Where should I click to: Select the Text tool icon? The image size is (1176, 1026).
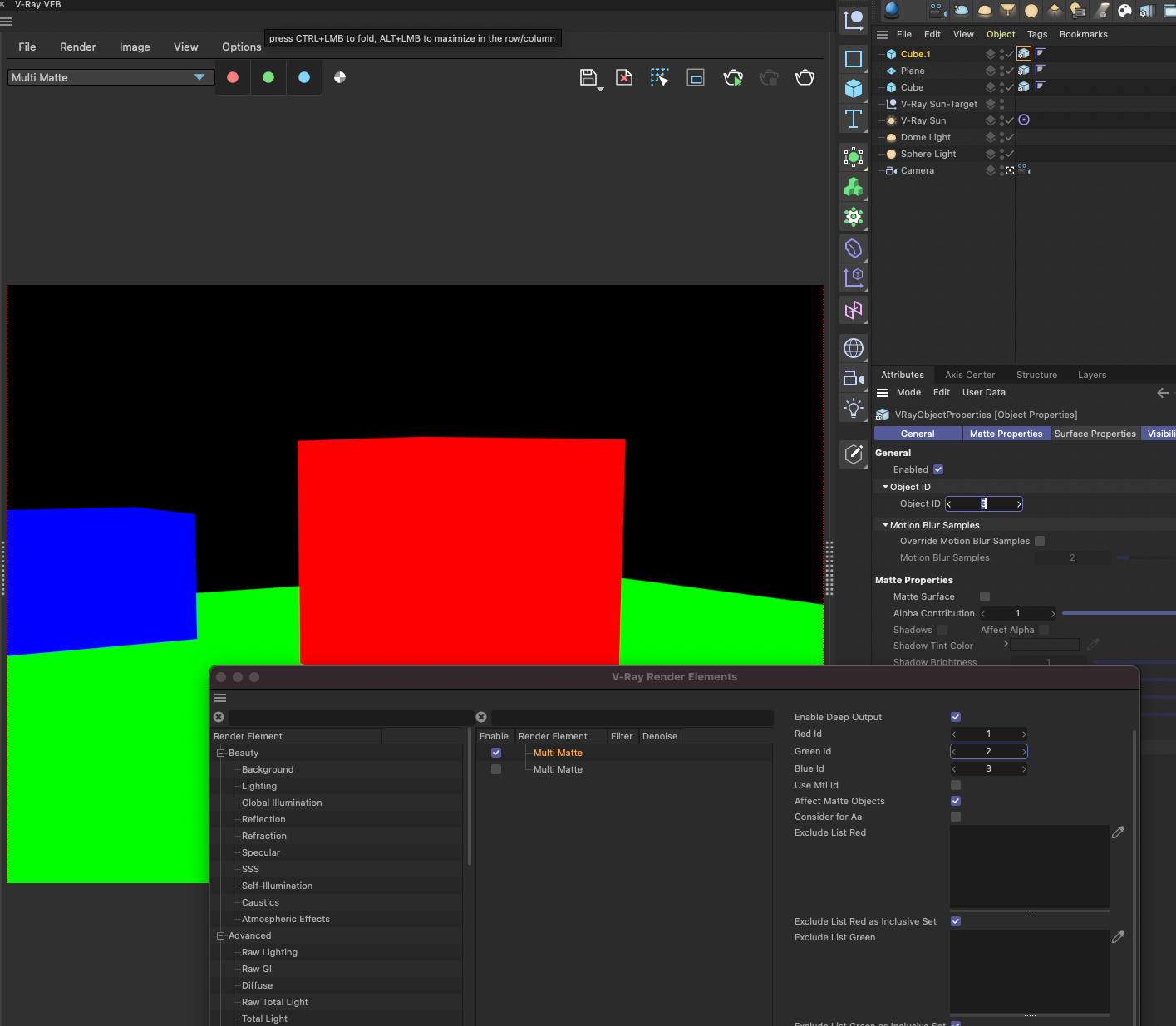click(854, 119)
